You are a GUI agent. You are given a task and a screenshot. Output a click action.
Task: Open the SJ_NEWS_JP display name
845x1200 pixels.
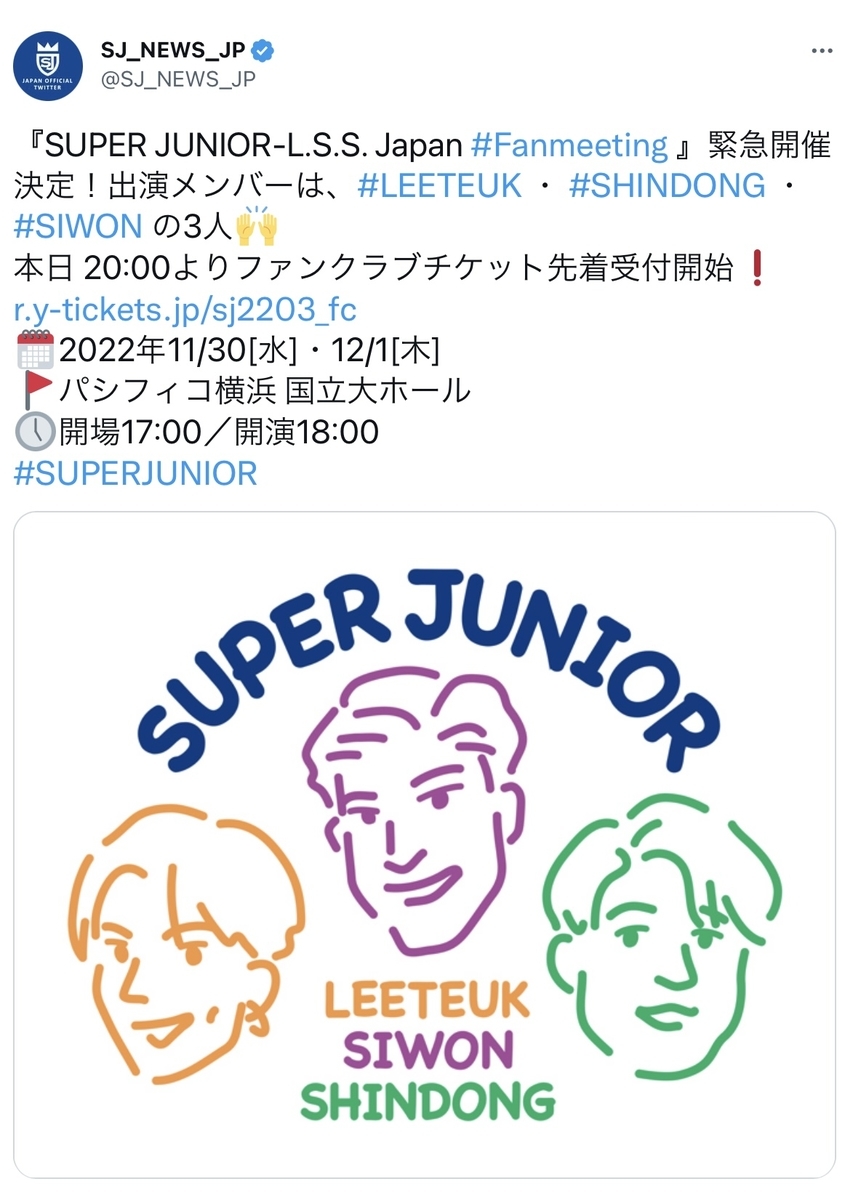pyautogui.click(x=172, y=51)
